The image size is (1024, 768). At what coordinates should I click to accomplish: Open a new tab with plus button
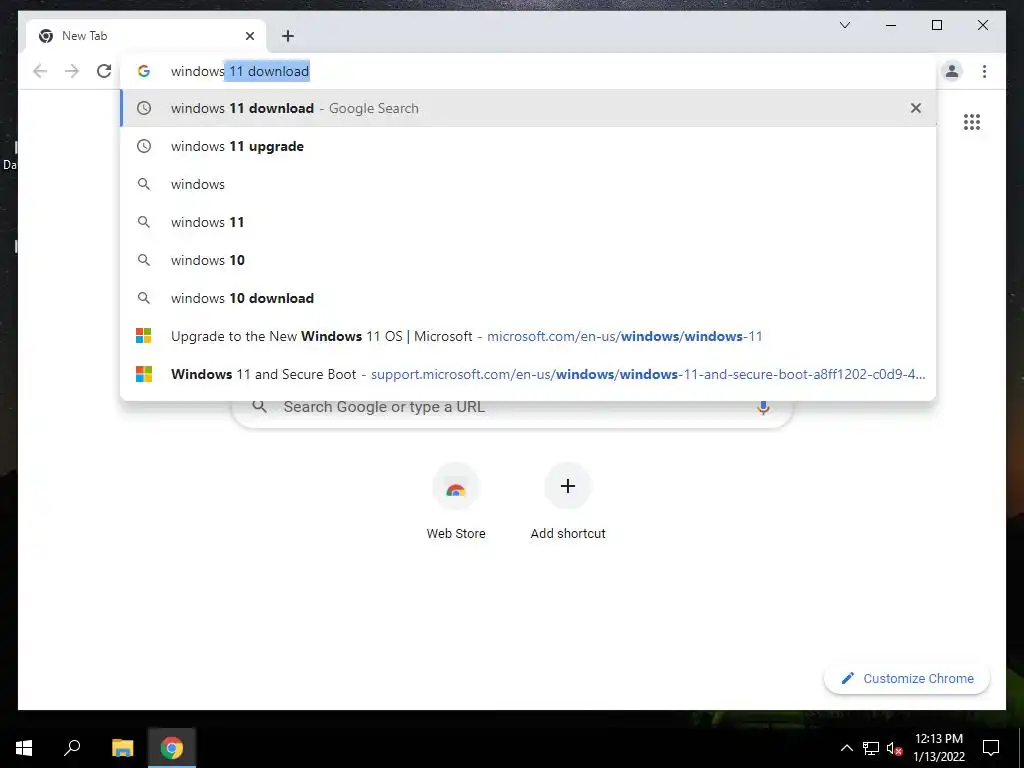coord(288,36)
